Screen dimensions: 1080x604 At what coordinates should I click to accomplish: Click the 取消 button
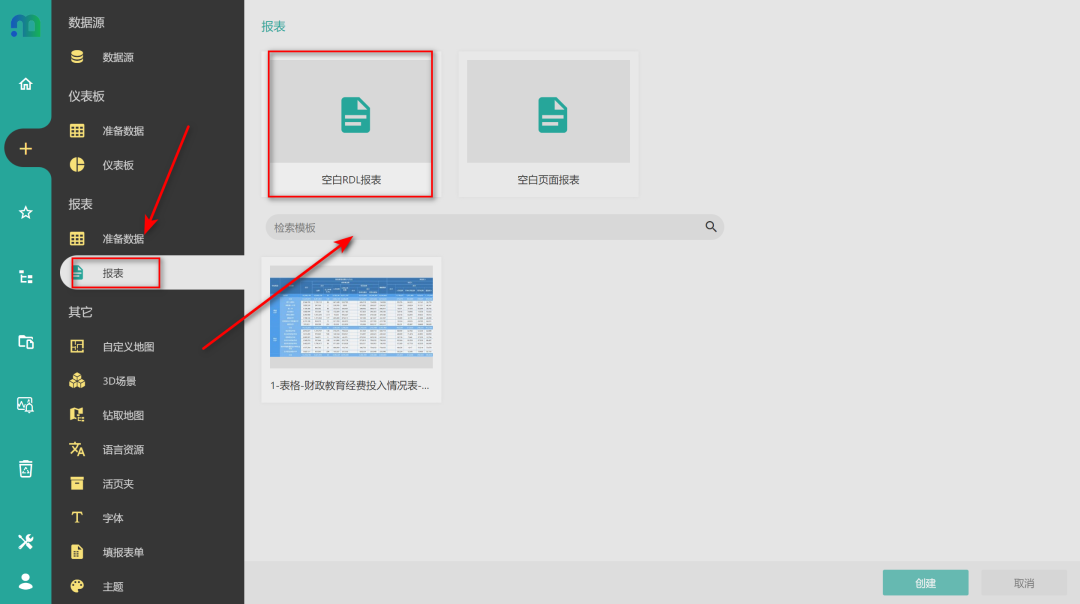[x=1024, y=583]
